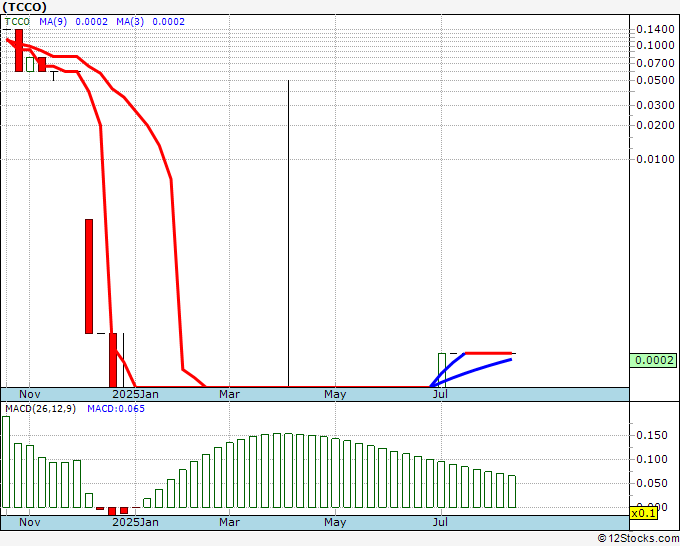Select the green 0.0002 current price tag
This screenshot has width=680, height=546.
point(655,360)
